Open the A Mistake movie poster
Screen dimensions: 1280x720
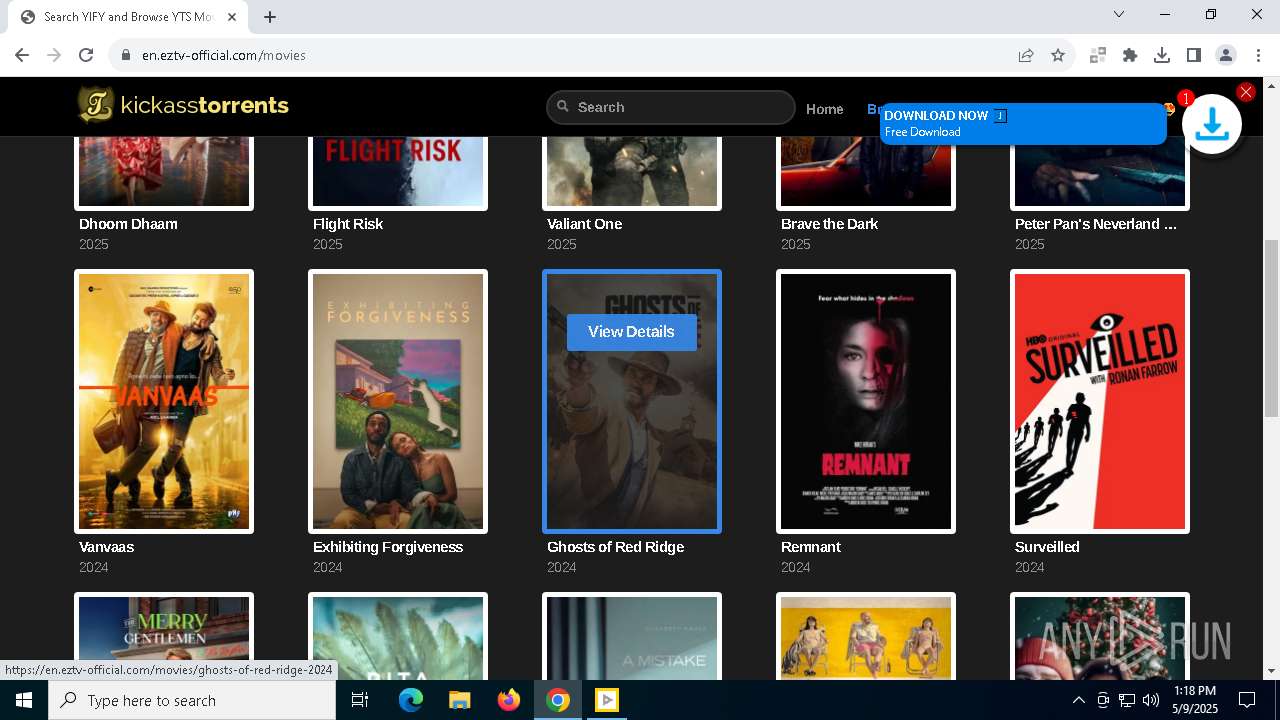tap(632, 636)
